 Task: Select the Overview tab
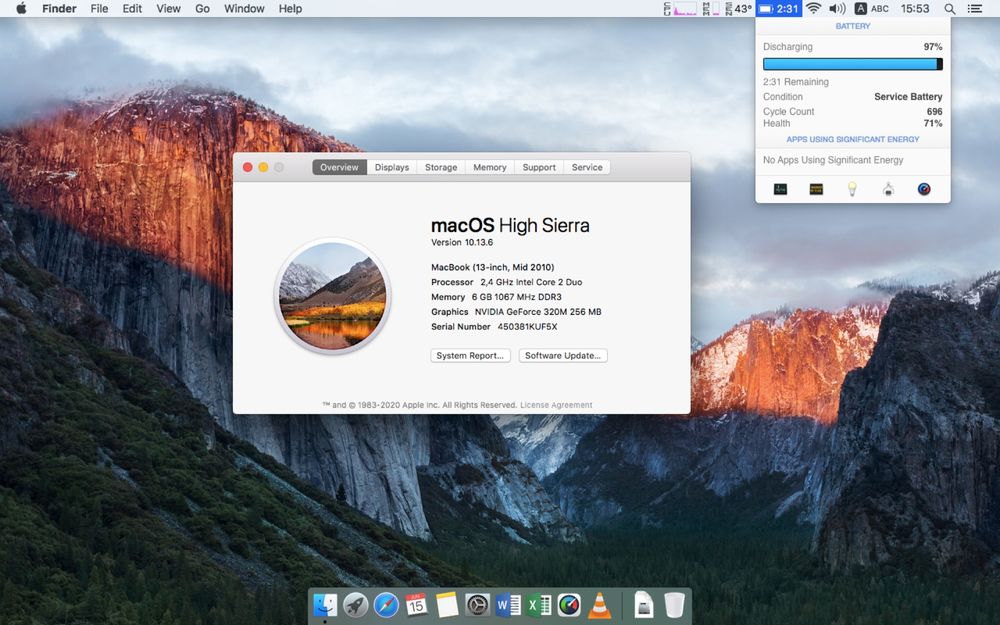click(339, 167)
